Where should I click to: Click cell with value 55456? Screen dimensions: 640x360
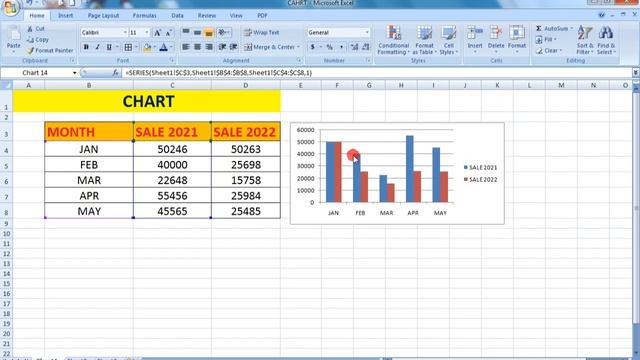tap(172, 196)
